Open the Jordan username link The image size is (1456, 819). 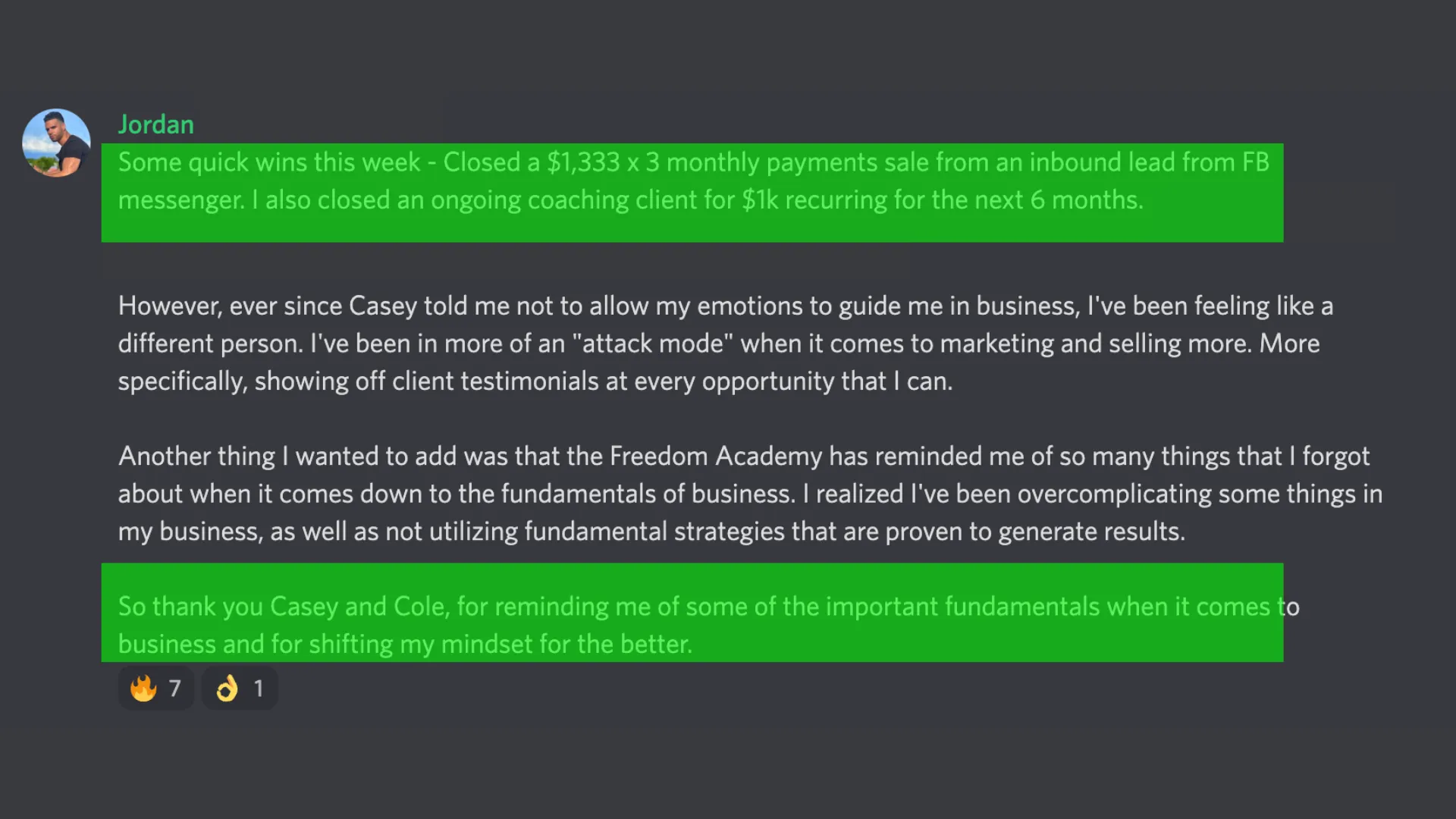[155, 124]
